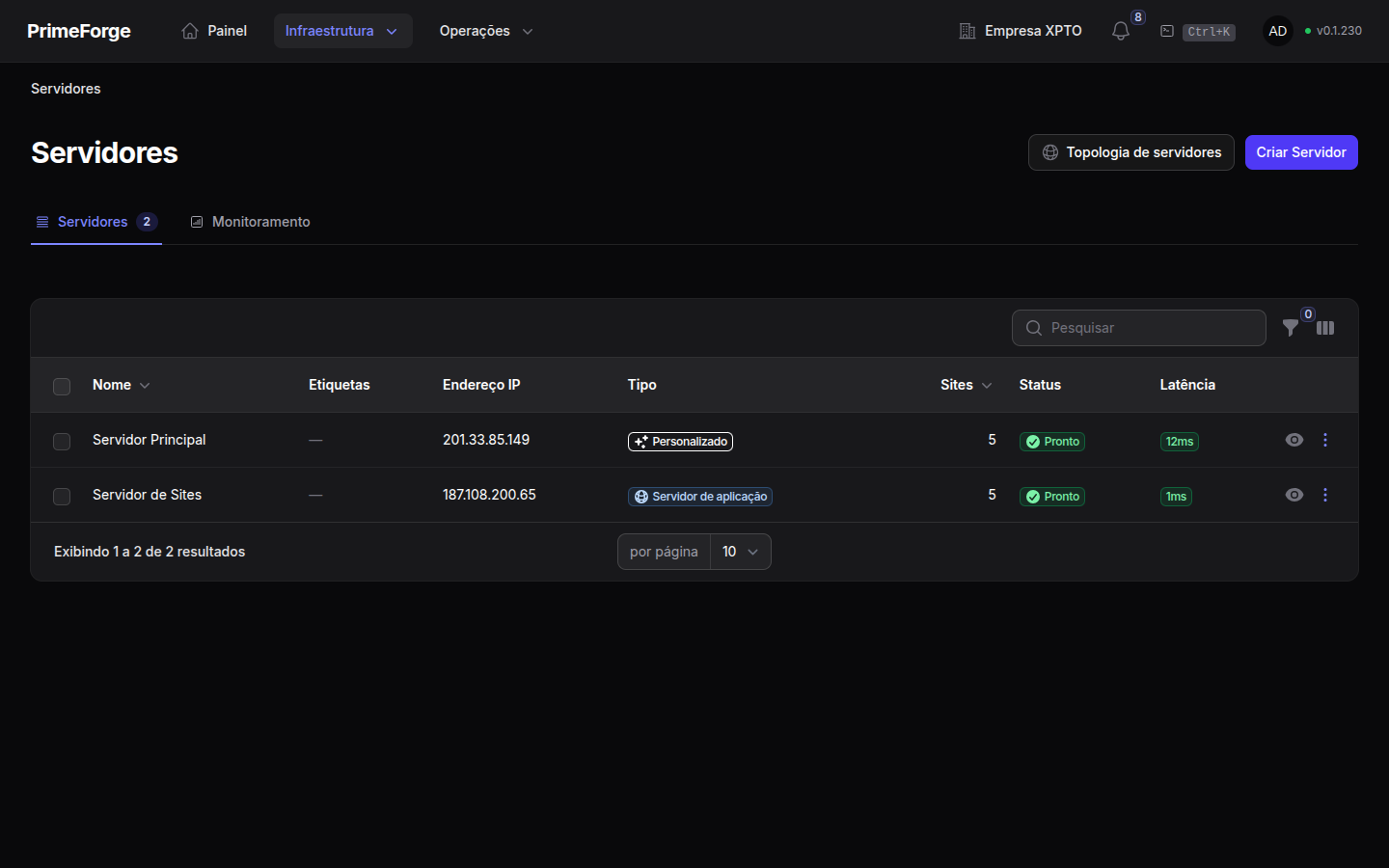Screen dimensions: 1389x868
Task: Click the Topologia de servidores button
Action: point(1131,152)
